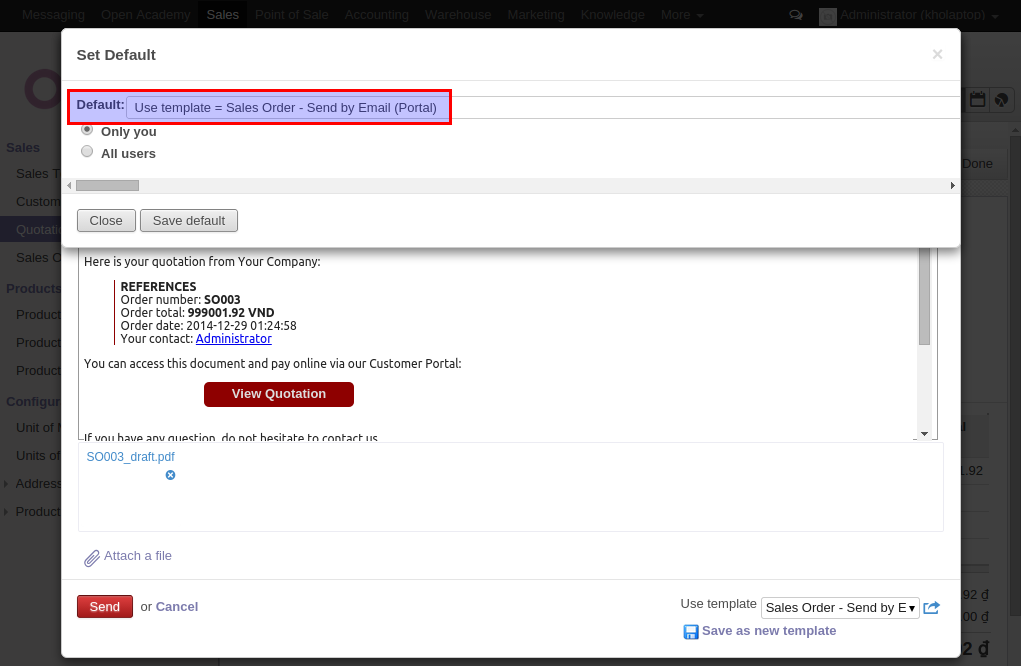Image resolution: width=1021 pixels, height=666 pixels.
Task: Click the right arrow of horizontal scrollbar
Action: (953, 186)
